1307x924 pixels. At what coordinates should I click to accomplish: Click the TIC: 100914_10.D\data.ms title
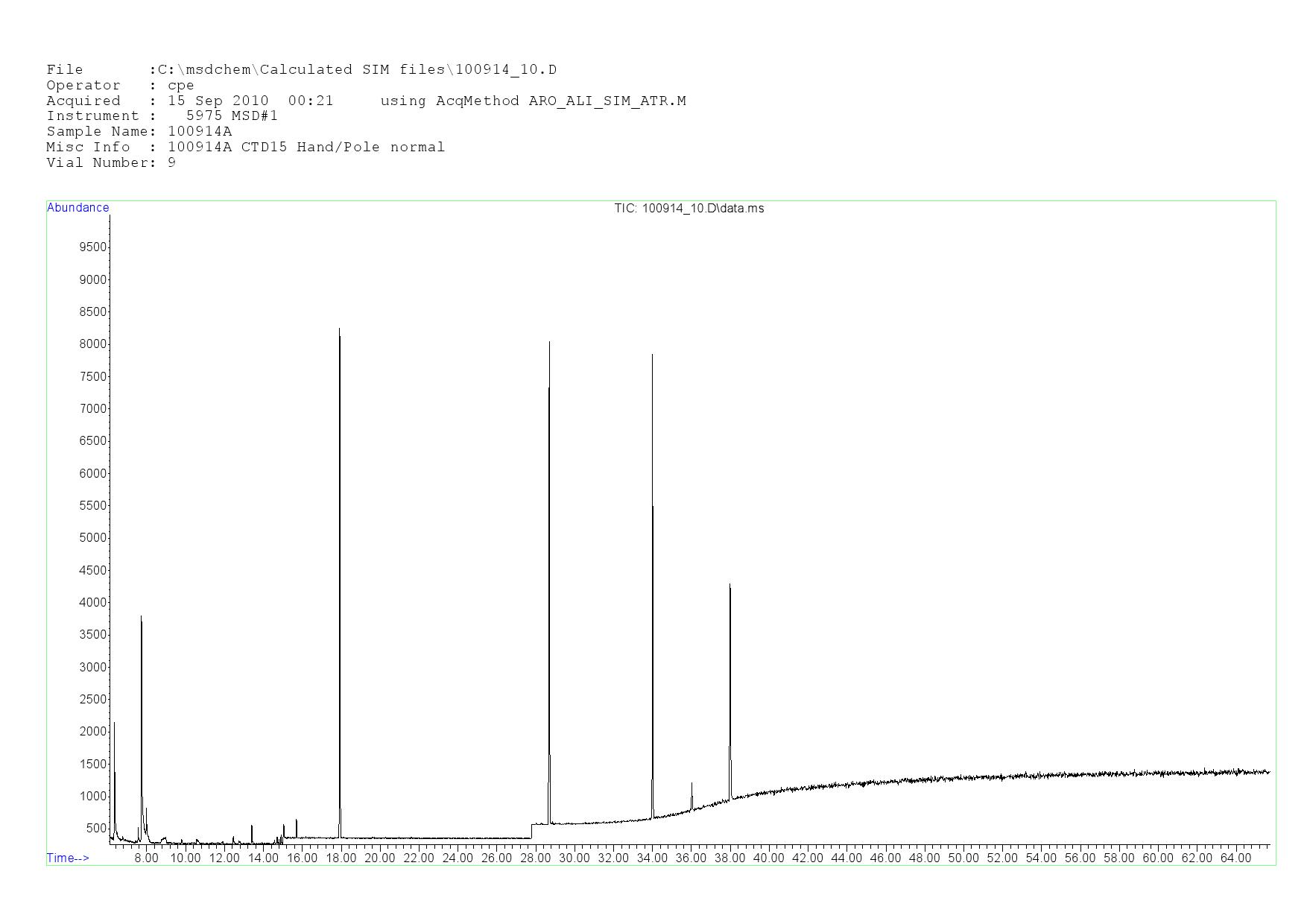(689, 209)
